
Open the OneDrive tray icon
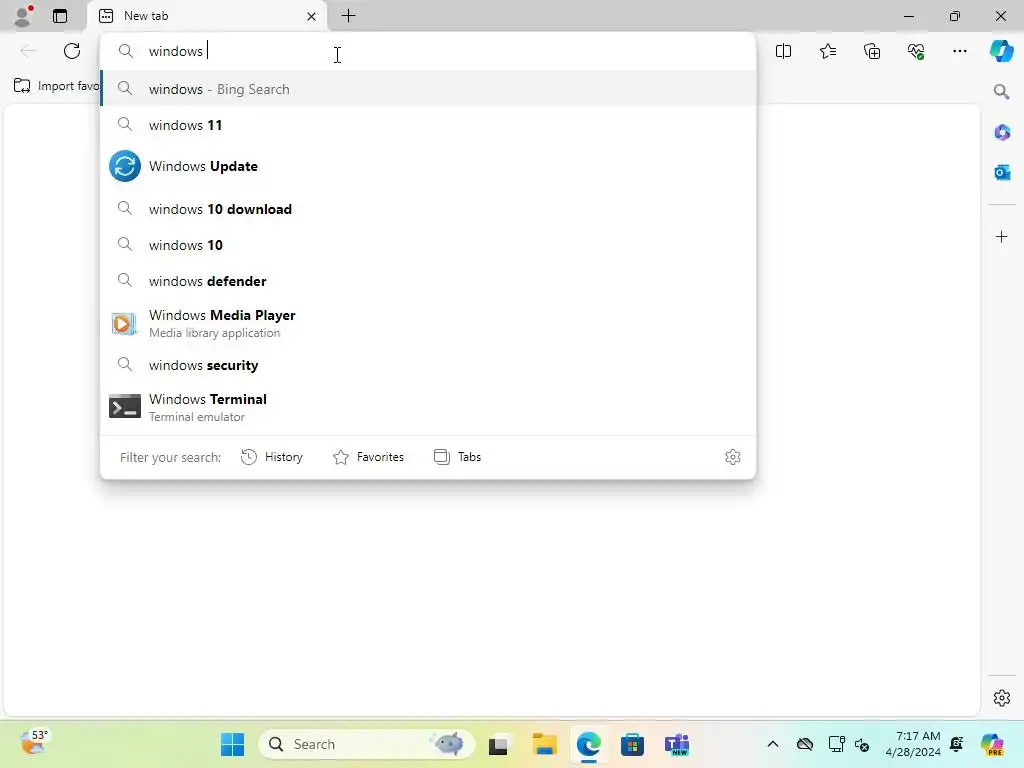click(x=805, y=744)
